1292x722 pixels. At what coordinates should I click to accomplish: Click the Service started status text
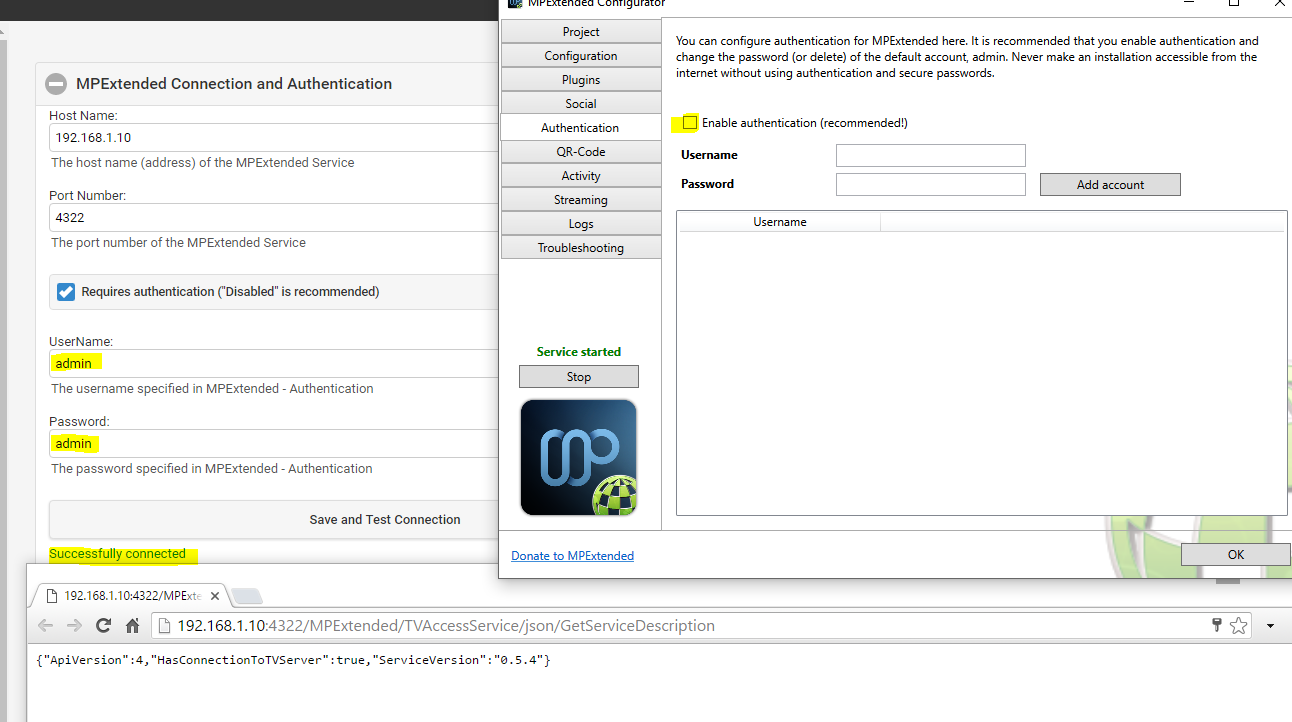click(579, 352)
